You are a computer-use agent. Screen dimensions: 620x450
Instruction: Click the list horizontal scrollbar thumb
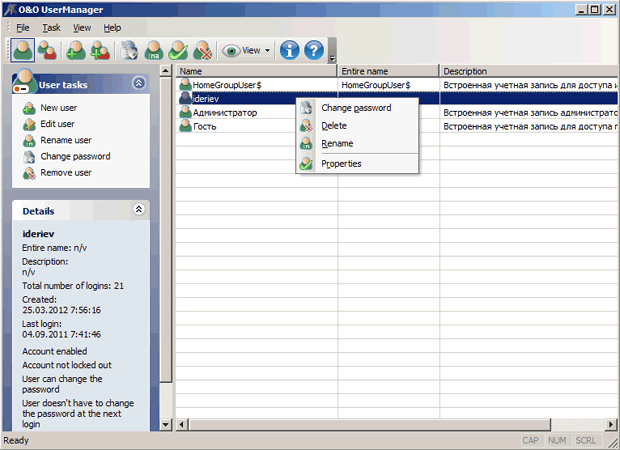click(x=369, y=425)
